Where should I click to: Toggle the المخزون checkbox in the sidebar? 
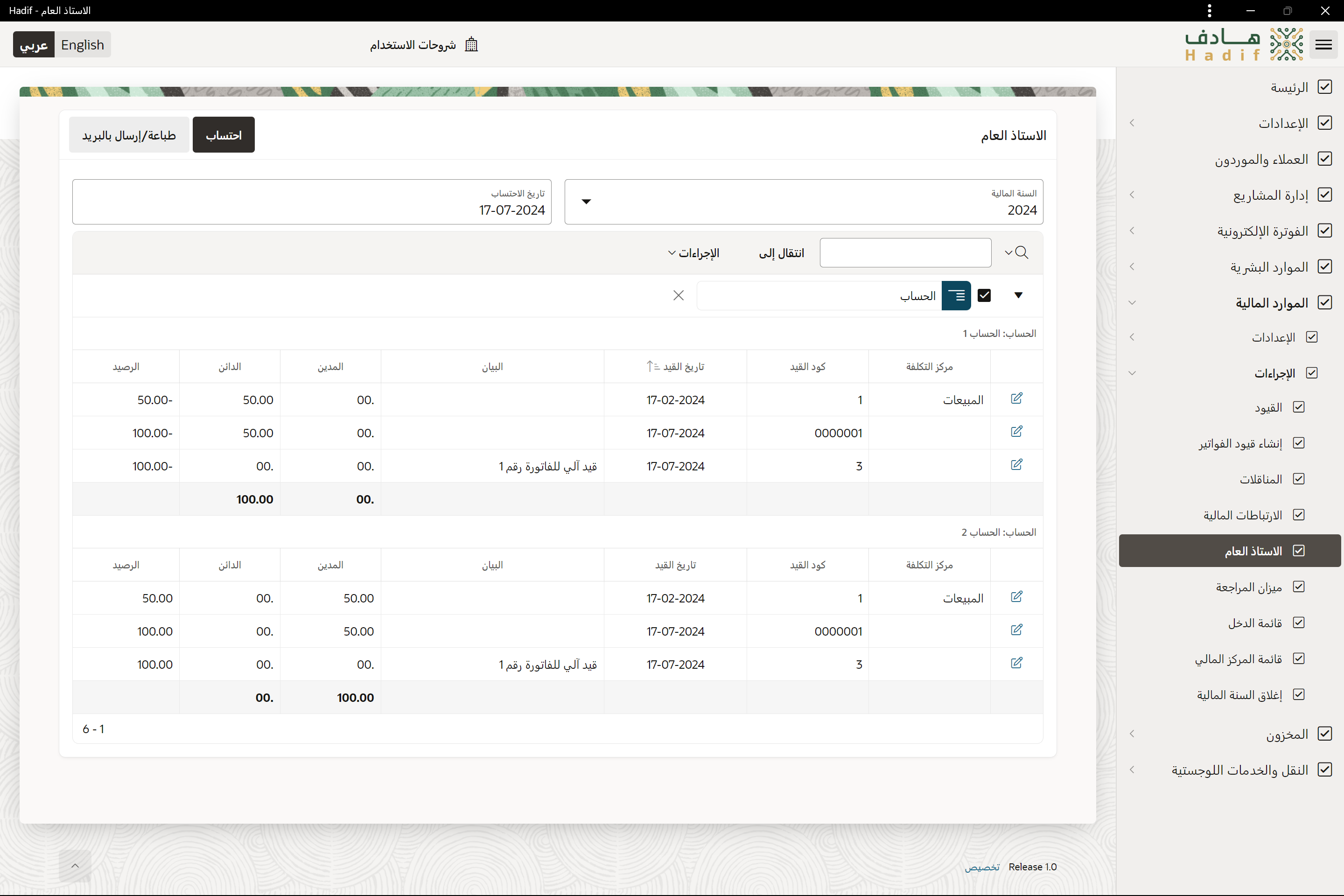point(1324,734)
